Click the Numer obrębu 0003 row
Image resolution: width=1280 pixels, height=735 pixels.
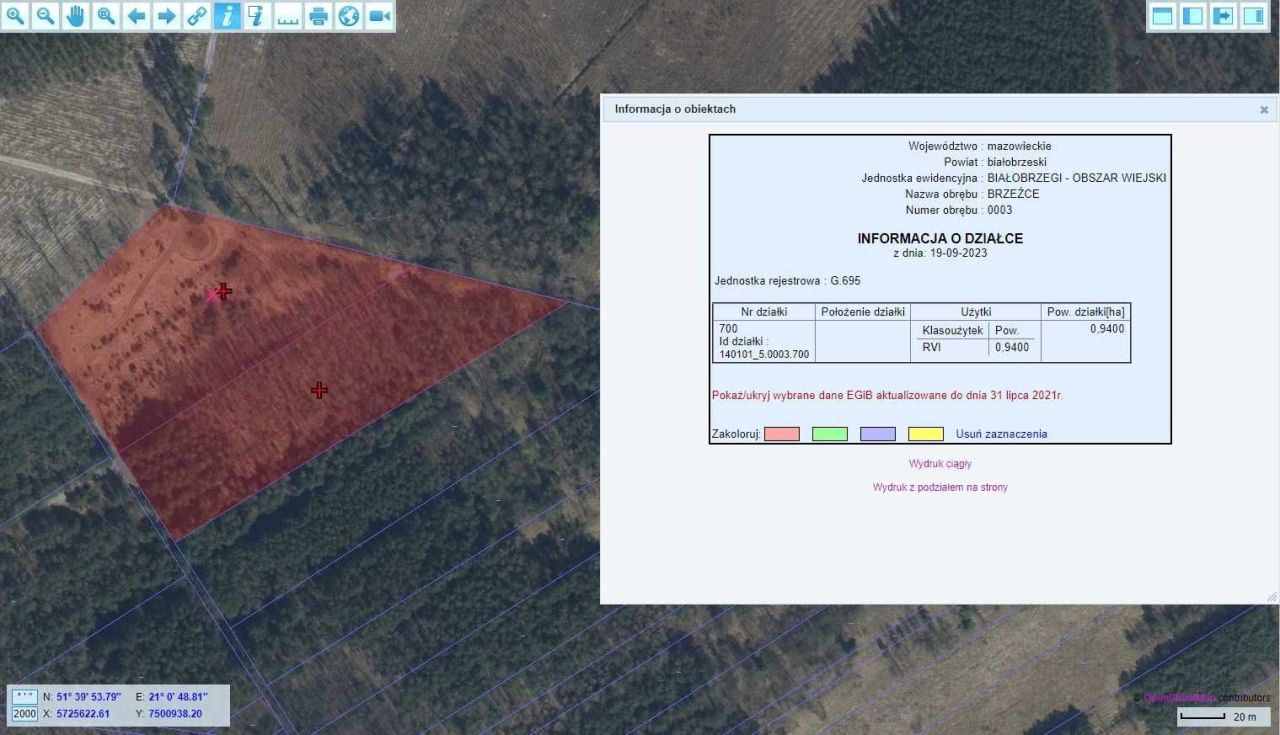(x=959, y=210)
